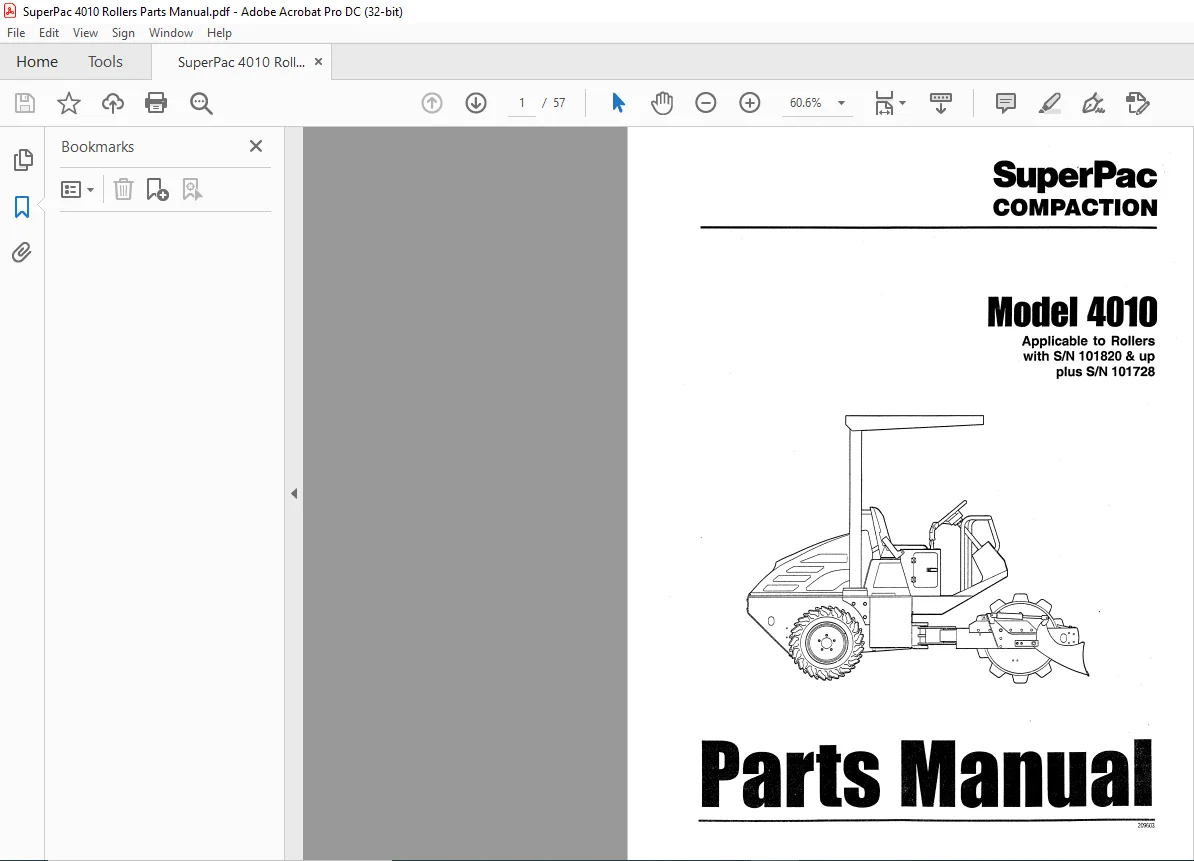Viewport: 1194px width, 861px height.
Task: Click 'Applicable to Rollers' text
Action: click(x=1088, y=341)
